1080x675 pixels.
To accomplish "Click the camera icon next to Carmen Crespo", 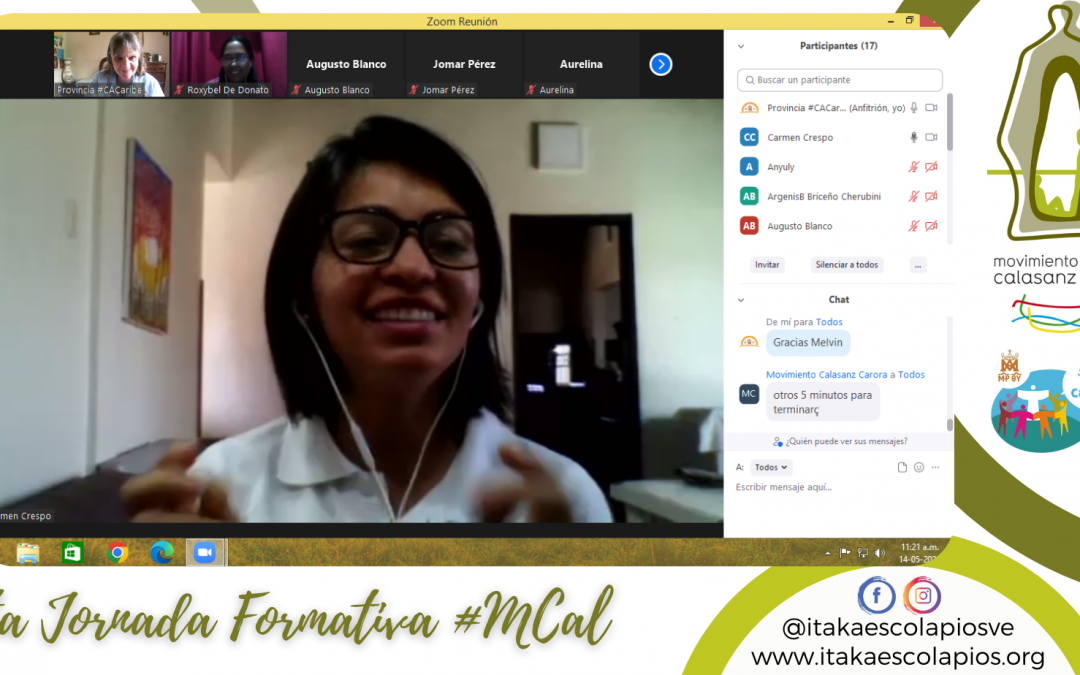I will click(931, 137).
